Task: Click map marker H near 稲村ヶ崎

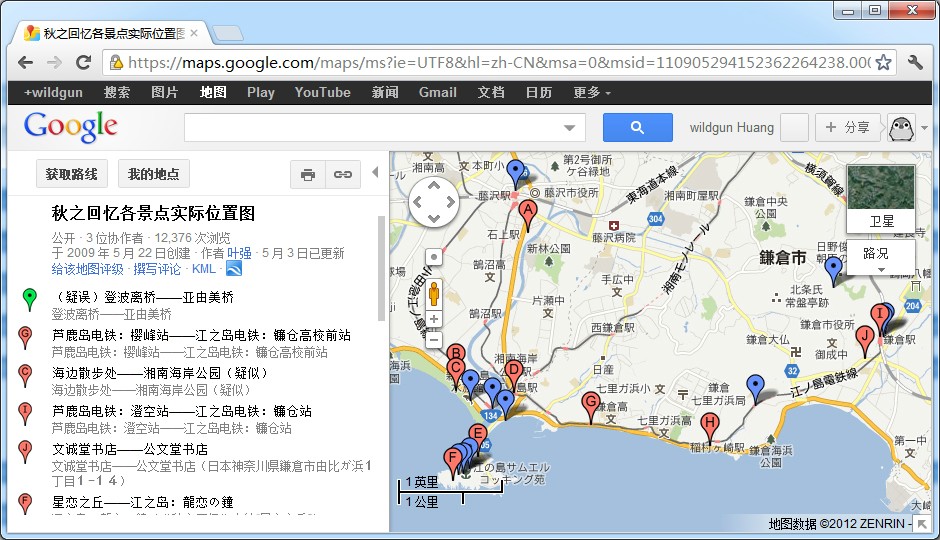Action: 710,426
